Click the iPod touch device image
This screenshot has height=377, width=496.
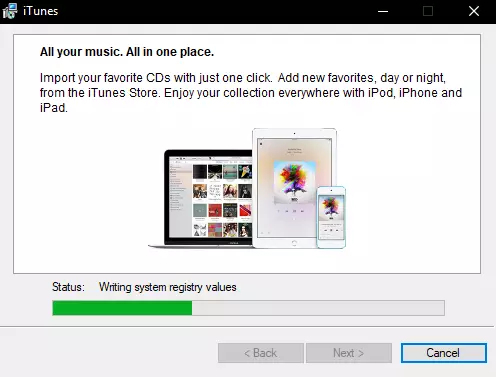coord(331,217)
